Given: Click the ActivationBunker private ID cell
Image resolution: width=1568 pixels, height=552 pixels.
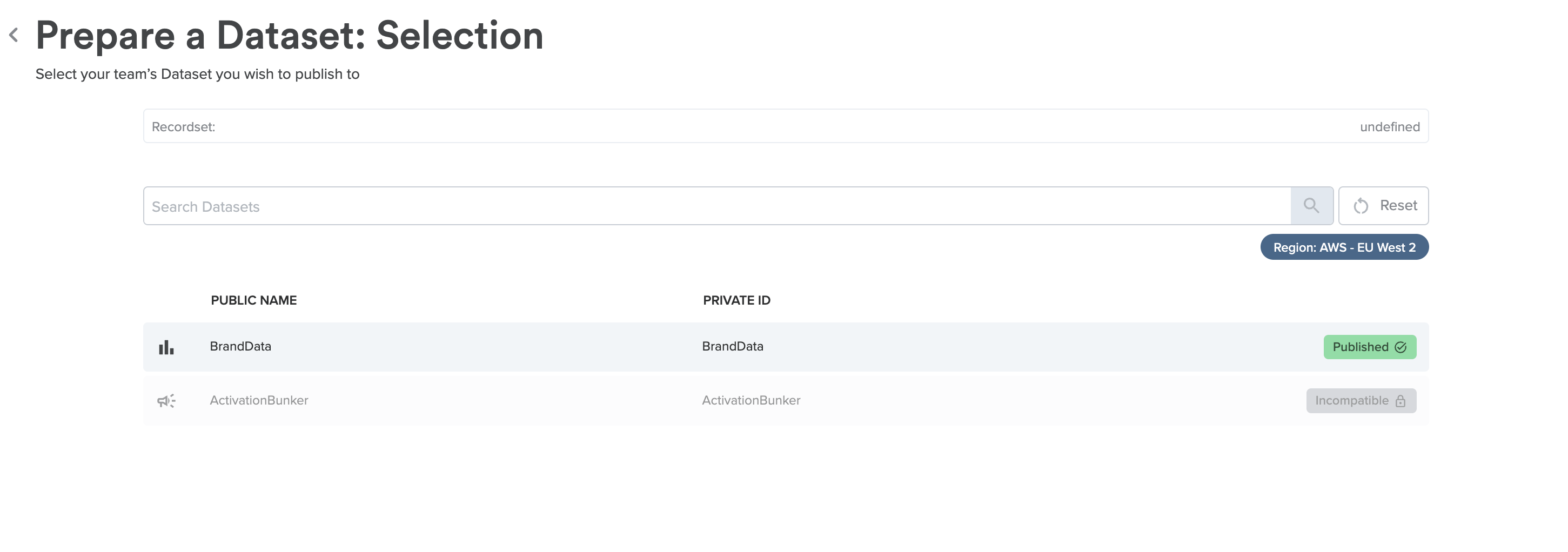Looking at the screenshot, I should (751, 400).
